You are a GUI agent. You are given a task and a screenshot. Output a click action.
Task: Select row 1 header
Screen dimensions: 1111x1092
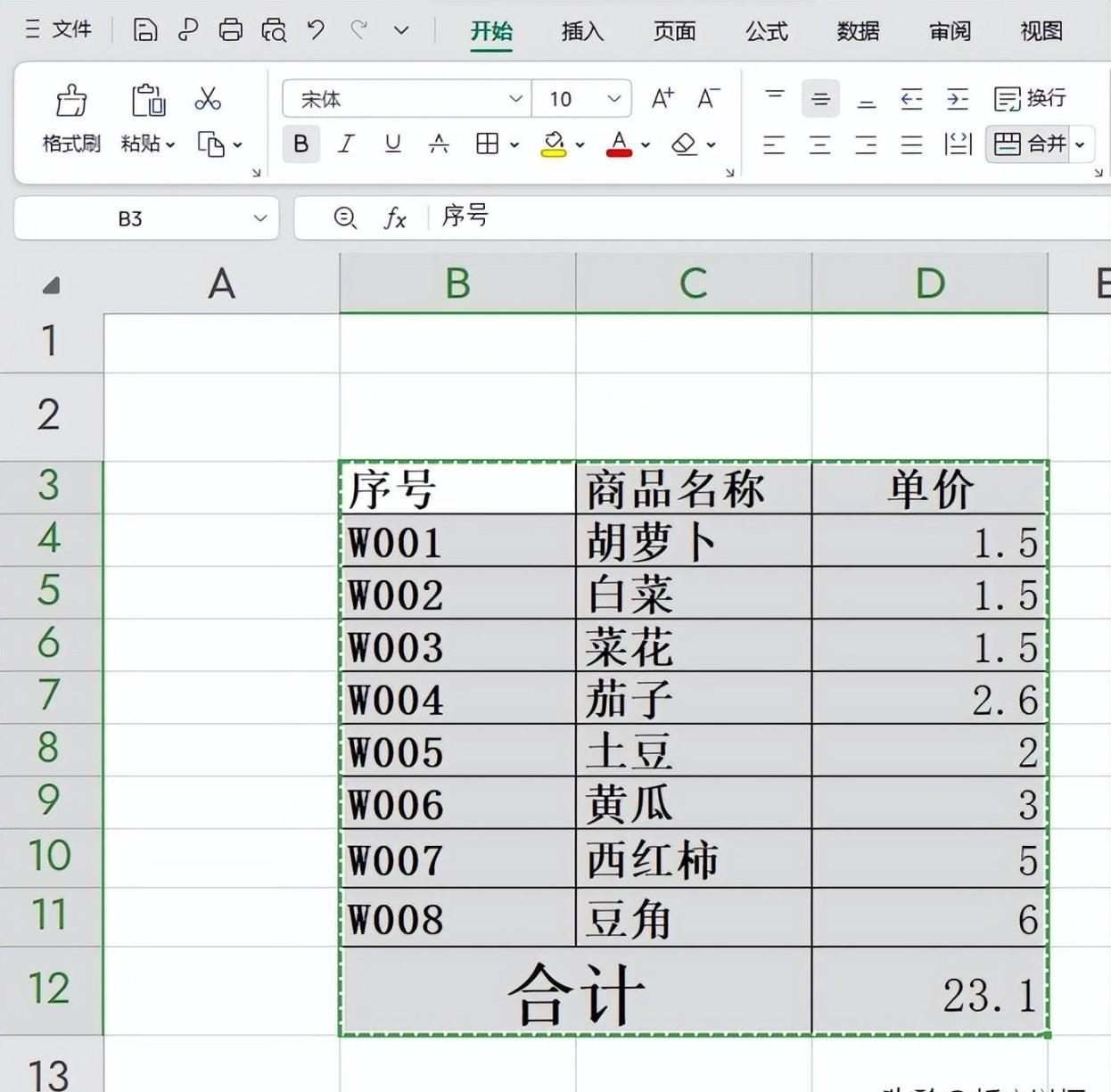tap(51, 342)
